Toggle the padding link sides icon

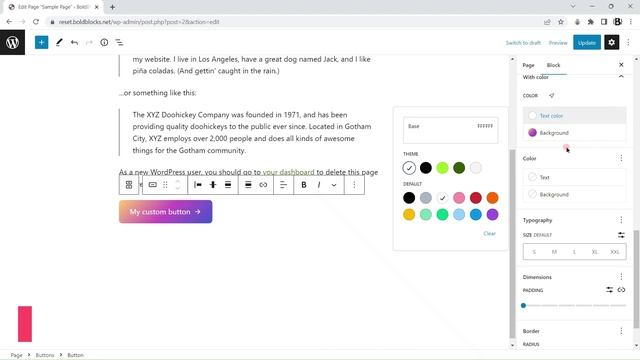coord(621,290)
